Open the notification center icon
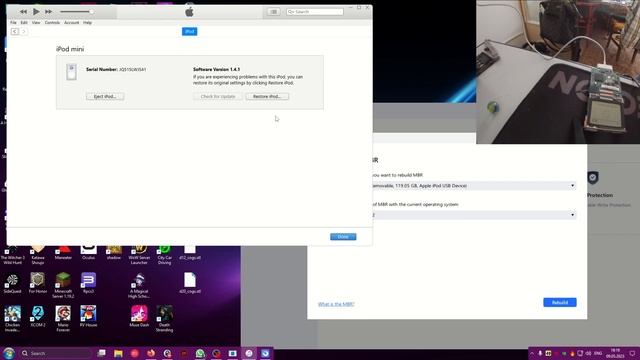The image size is (640, 360). pos(632,353)
